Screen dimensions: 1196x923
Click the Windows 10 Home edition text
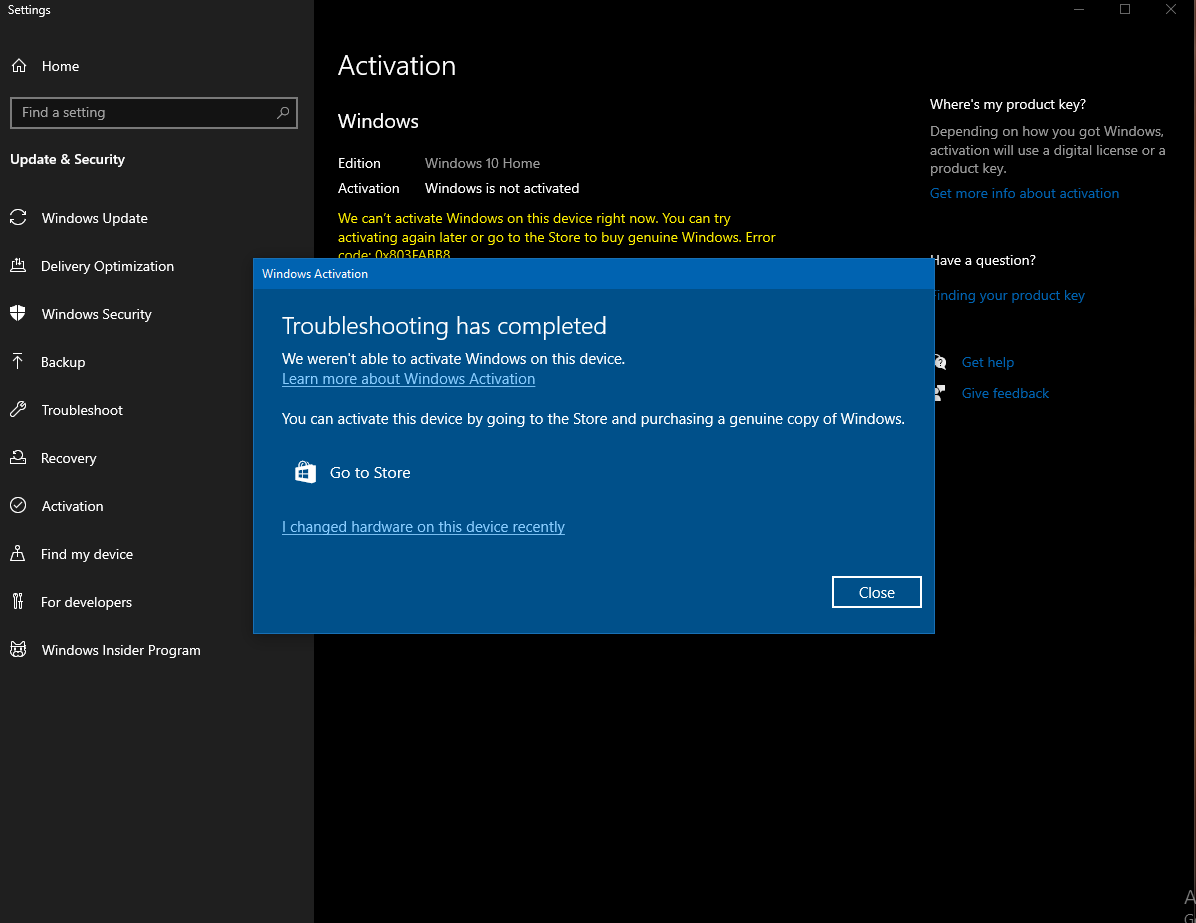(482, 163)
